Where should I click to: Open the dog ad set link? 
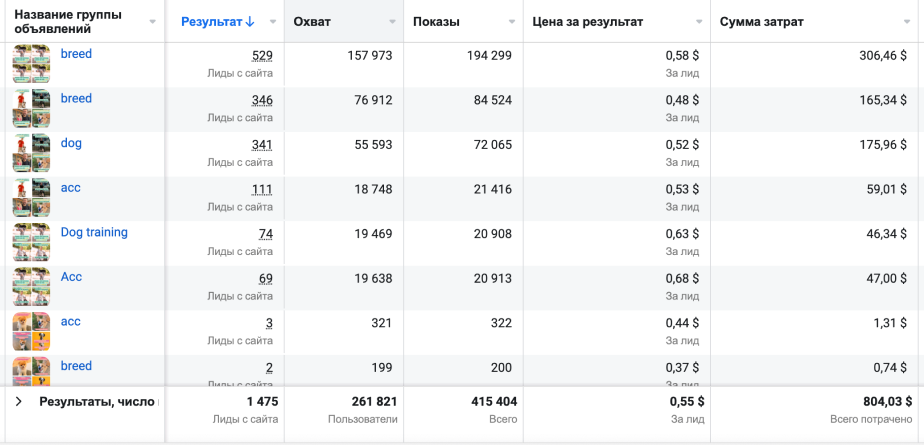point(71,143)
